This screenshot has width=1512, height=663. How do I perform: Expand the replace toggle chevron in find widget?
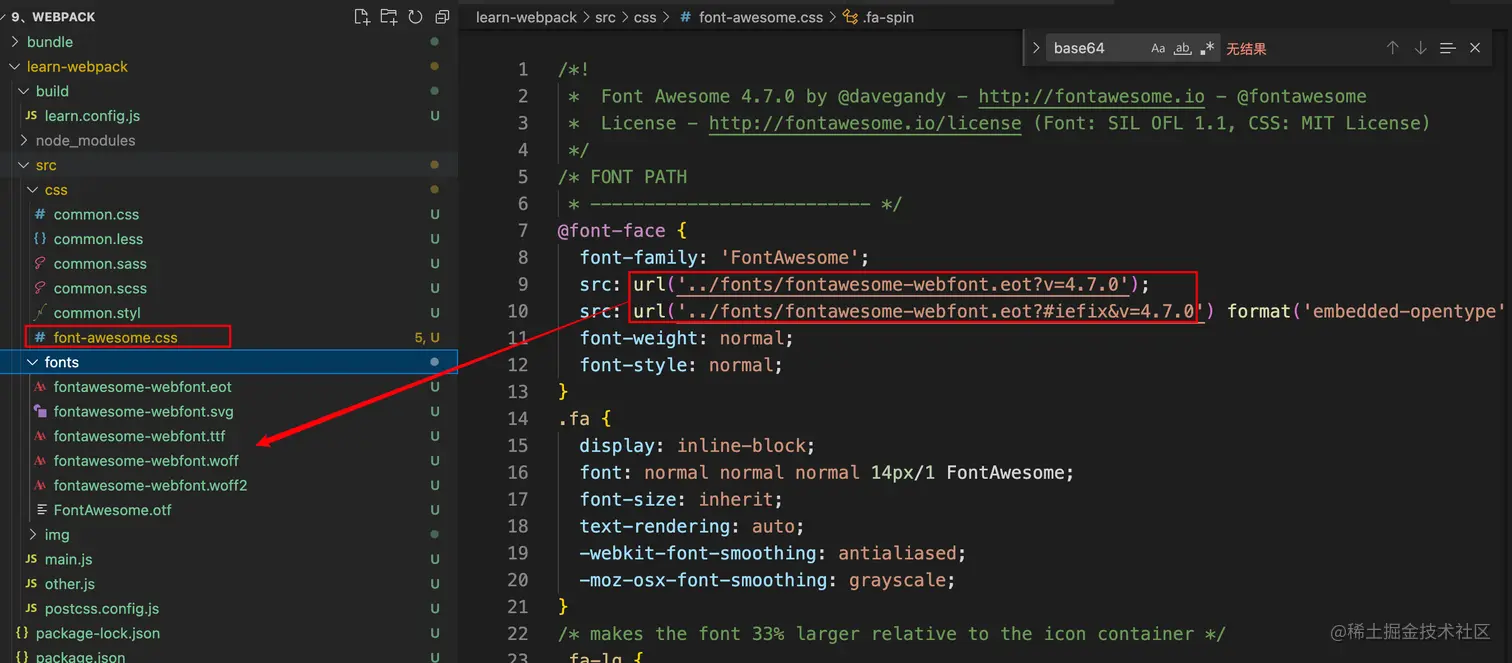point(1036,48)
